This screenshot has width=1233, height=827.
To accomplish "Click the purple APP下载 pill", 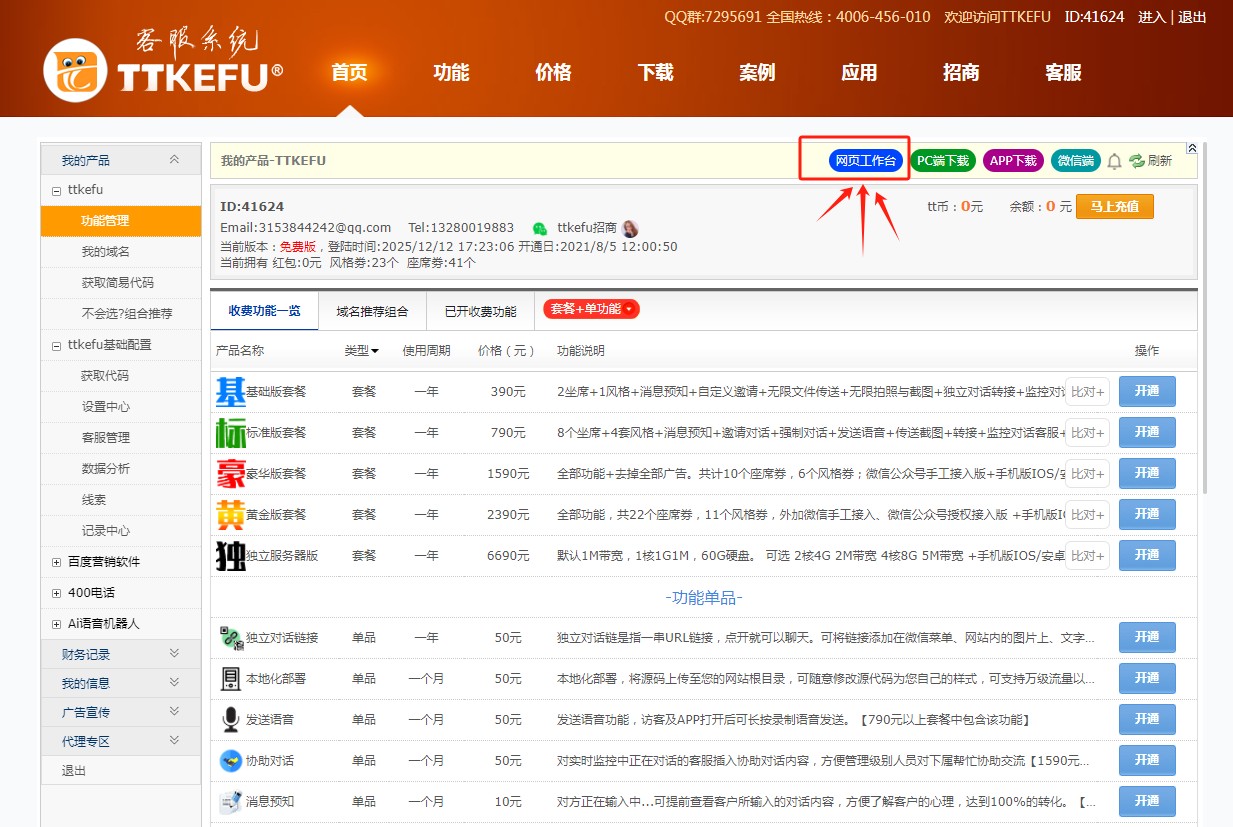I will (1012, 161).
